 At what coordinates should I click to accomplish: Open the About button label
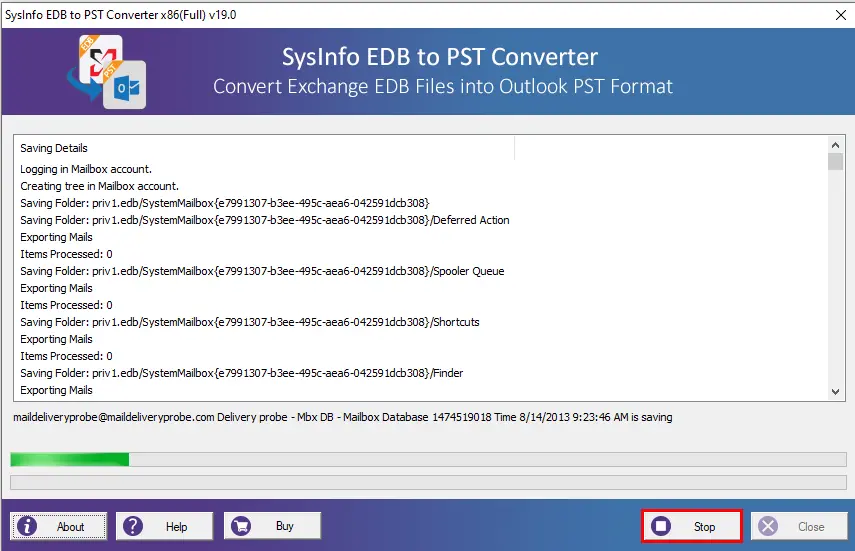pos(70,526)
